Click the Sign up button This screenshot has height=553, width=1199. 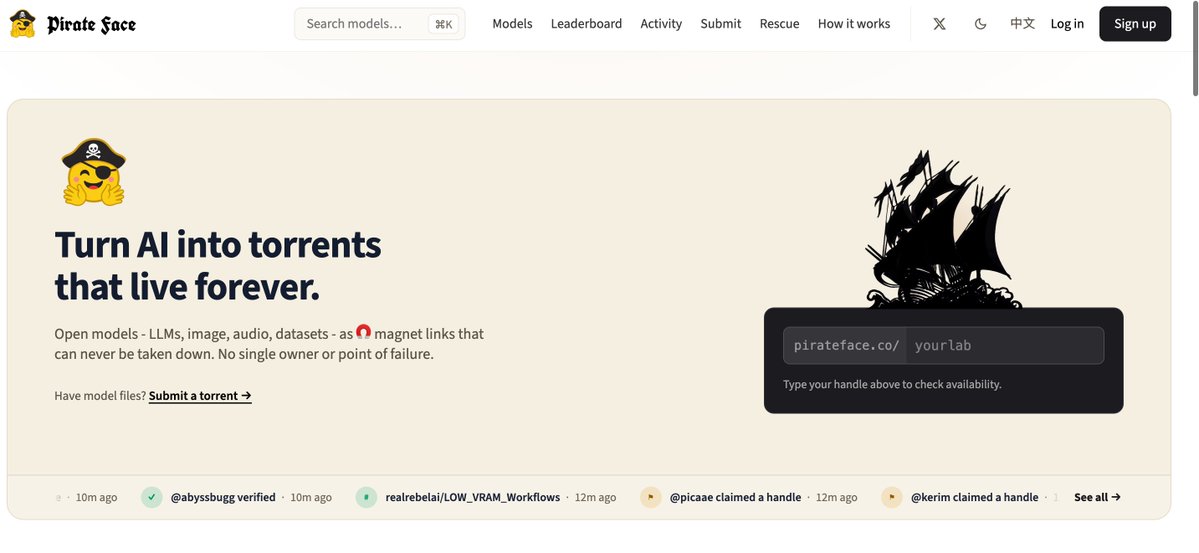1135,24
